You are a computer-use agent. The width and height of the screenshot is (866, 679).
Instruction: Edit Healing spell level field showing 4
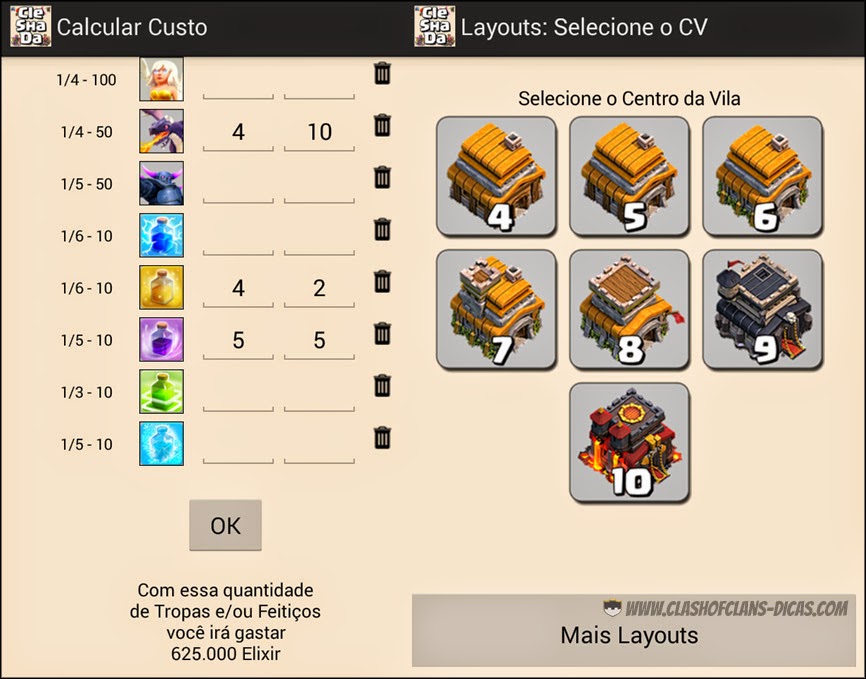coord(238,289)
